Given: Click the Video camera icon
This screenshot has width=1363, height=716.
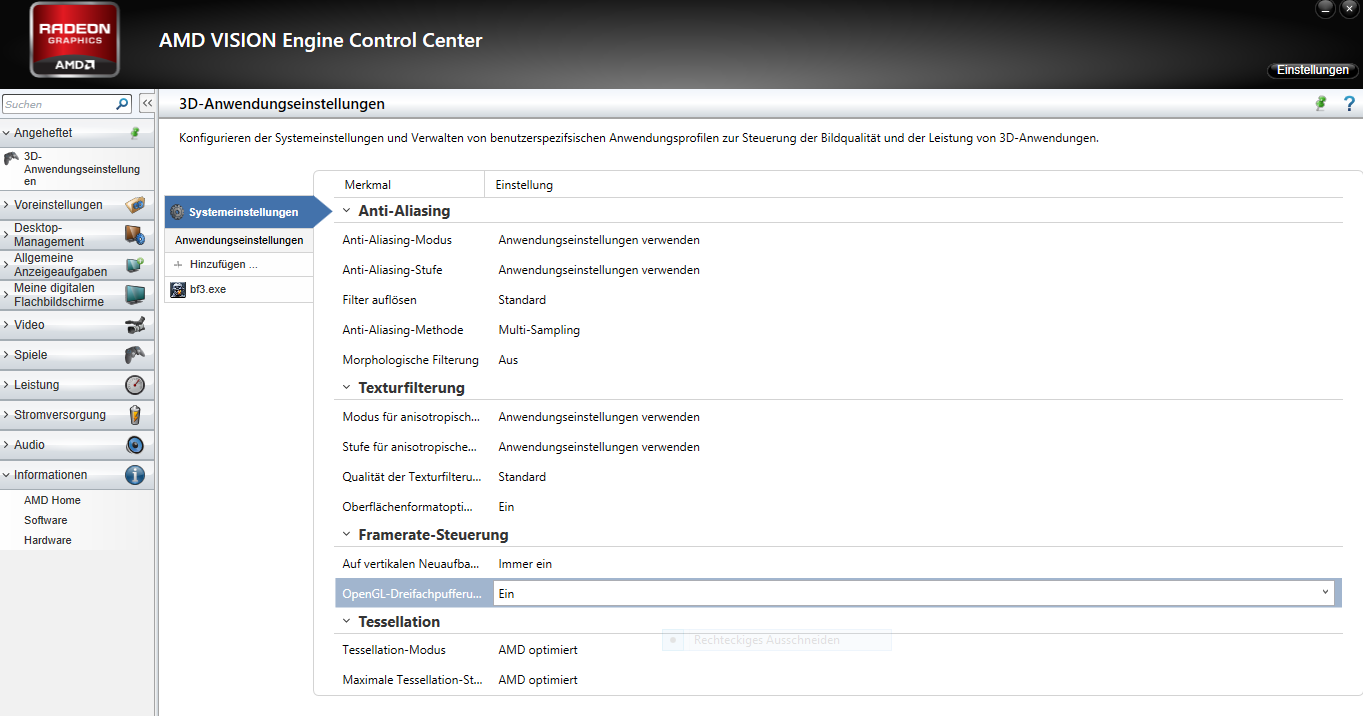Looking at the screenshot, I should (x=135, y=325).
